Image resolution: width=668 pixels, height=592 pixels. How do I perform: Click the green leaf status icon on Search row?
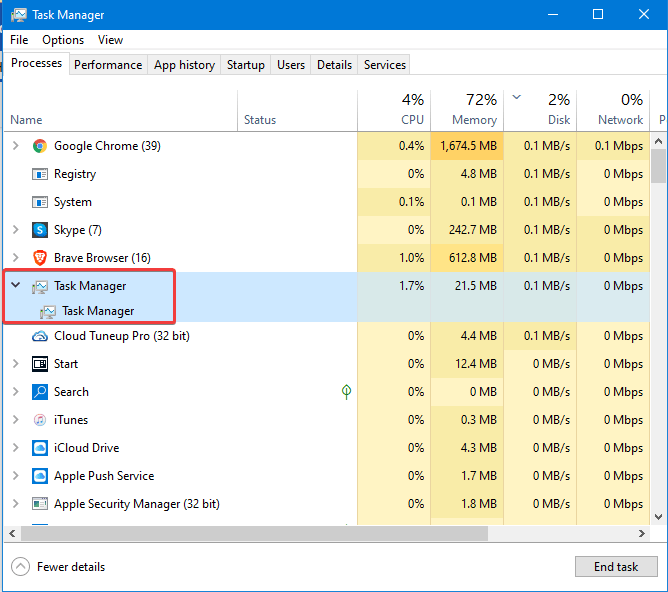pyautogui.click(x=346, y=392)
